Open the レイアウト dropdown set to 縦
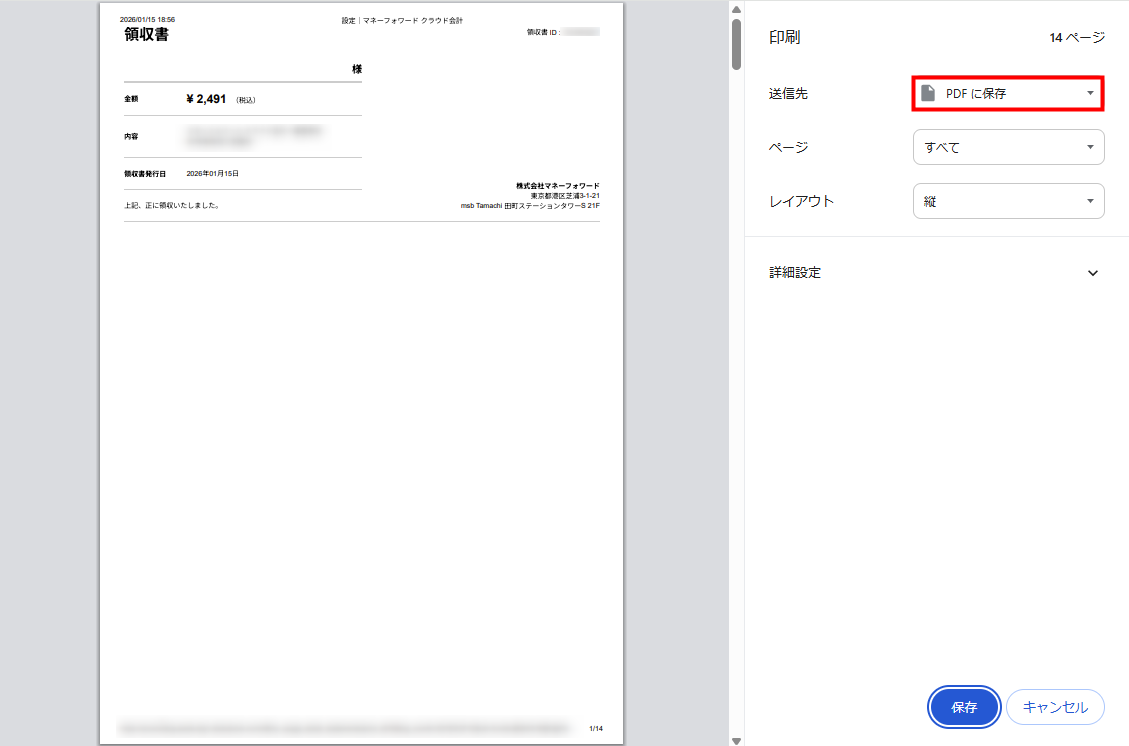1129x746 pixels. 1008,201
